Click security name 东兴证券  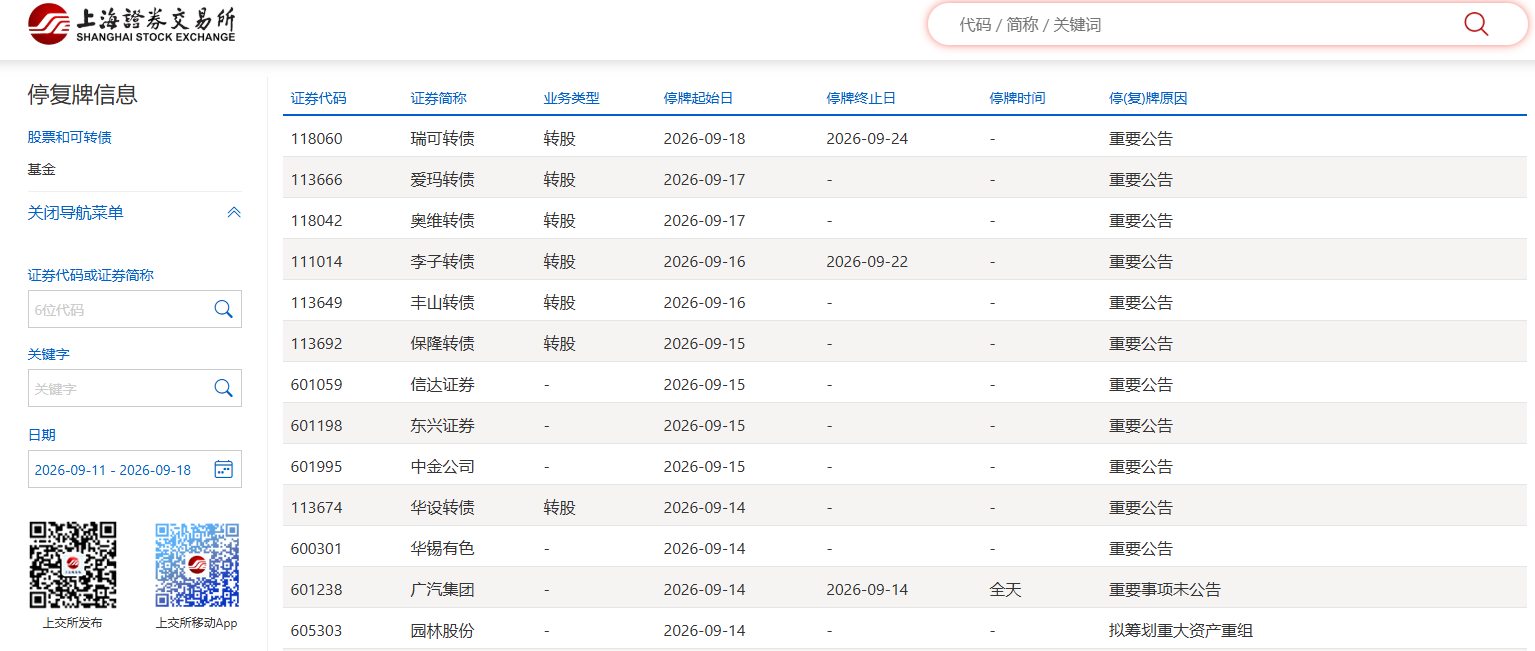pyautogui.click(x=443, y=426)
